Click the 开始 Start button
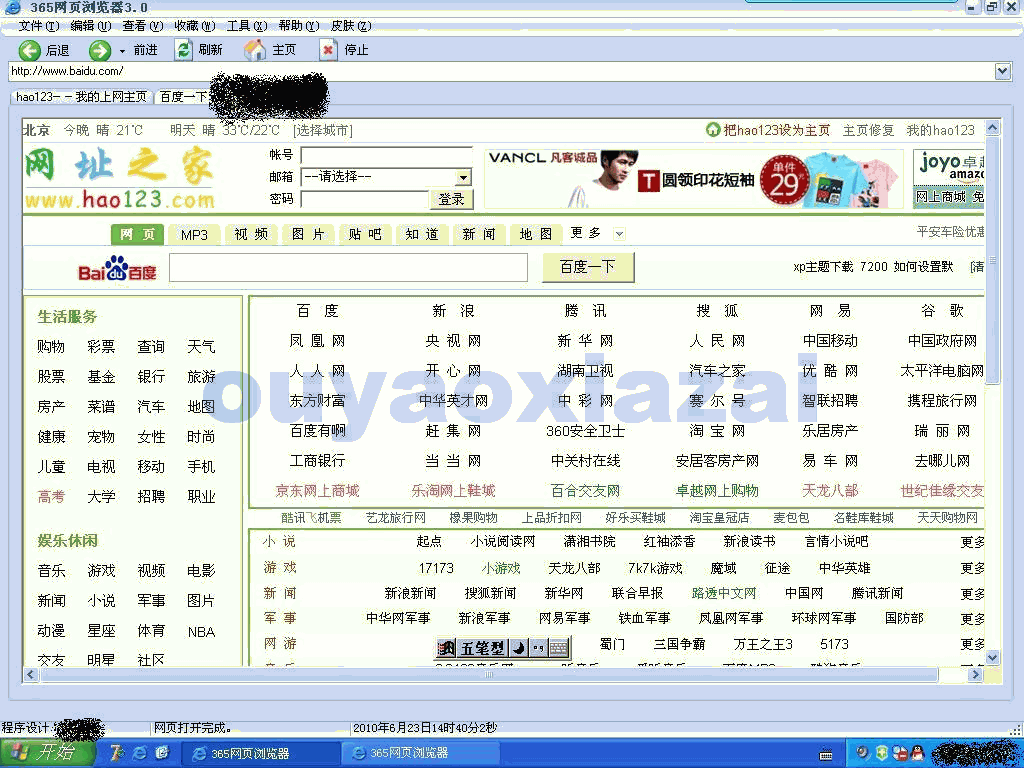 [x=46, y=753]
